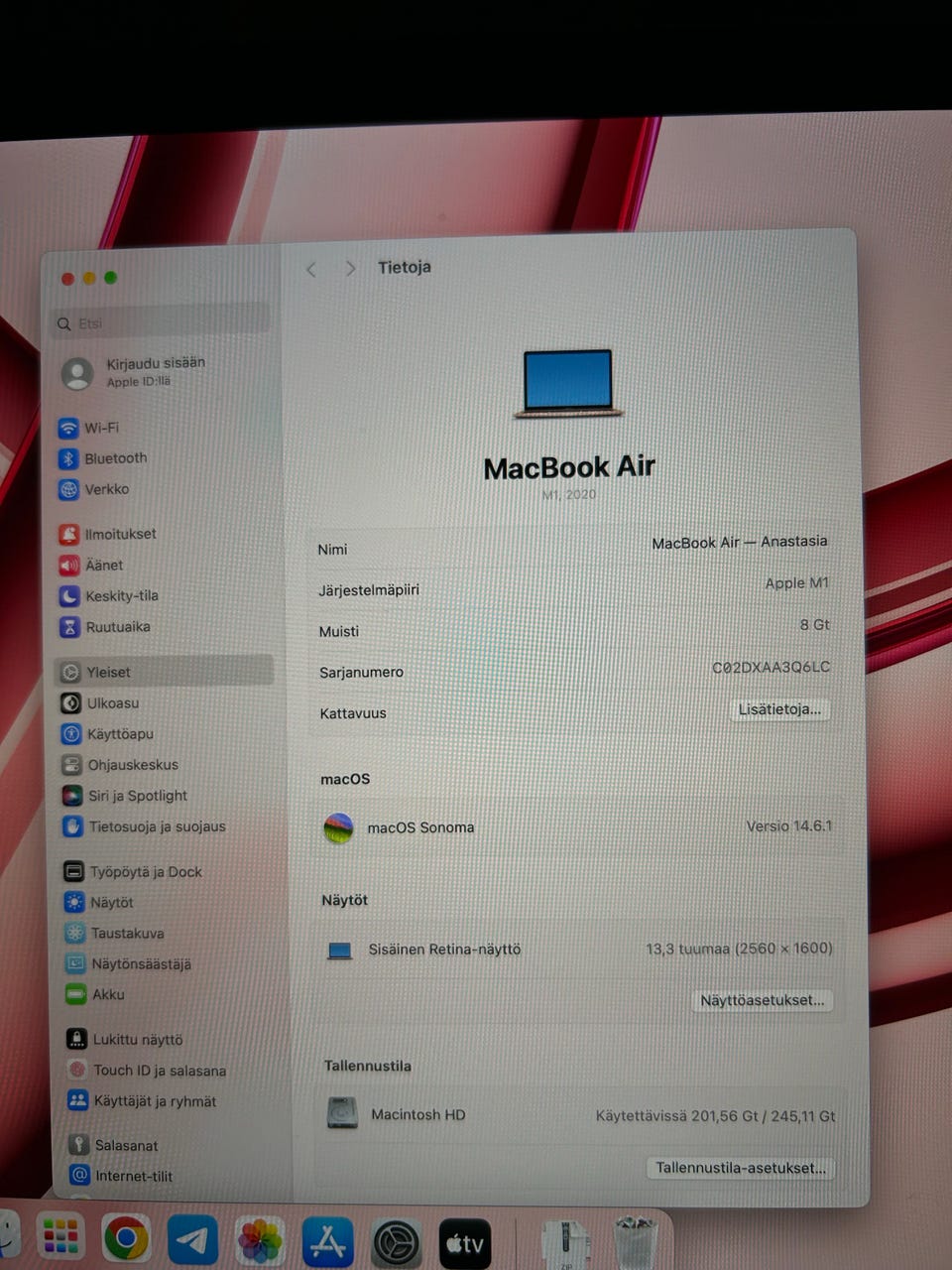Open Photos app from the Dock

(x=260, y=1241)
